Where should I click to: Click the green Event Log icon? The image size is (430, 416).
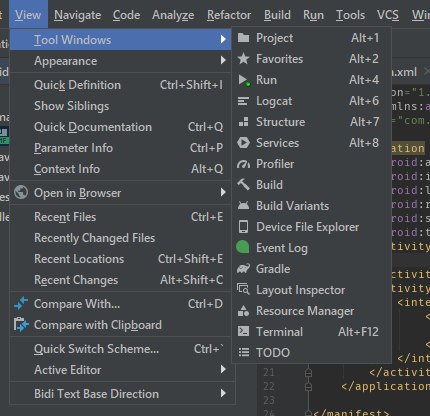click(x=243, y=247)
